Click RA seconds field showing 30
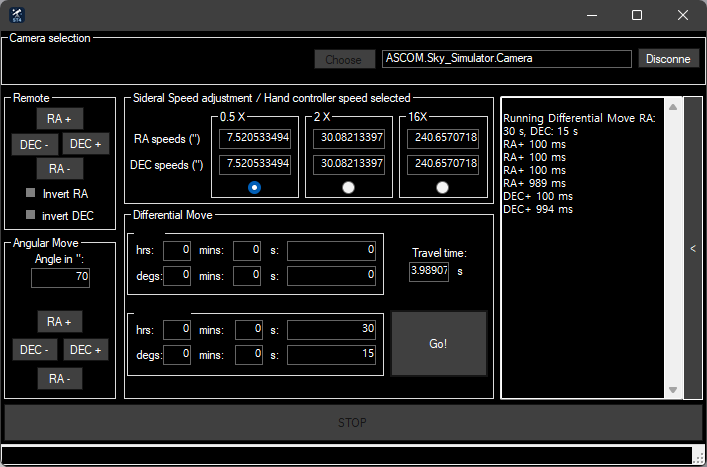The image size is (707, 467). pyautogui.click(x=331, y=330)
